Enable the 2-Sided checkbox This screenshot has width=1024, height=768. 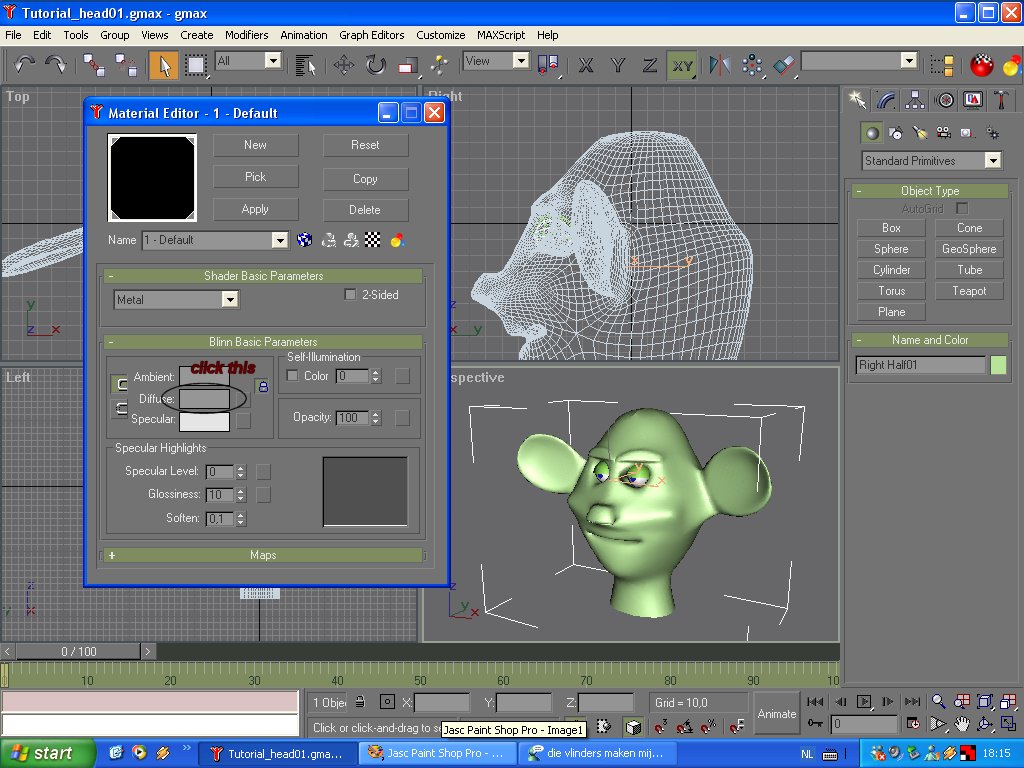click(x=350, y=295)
